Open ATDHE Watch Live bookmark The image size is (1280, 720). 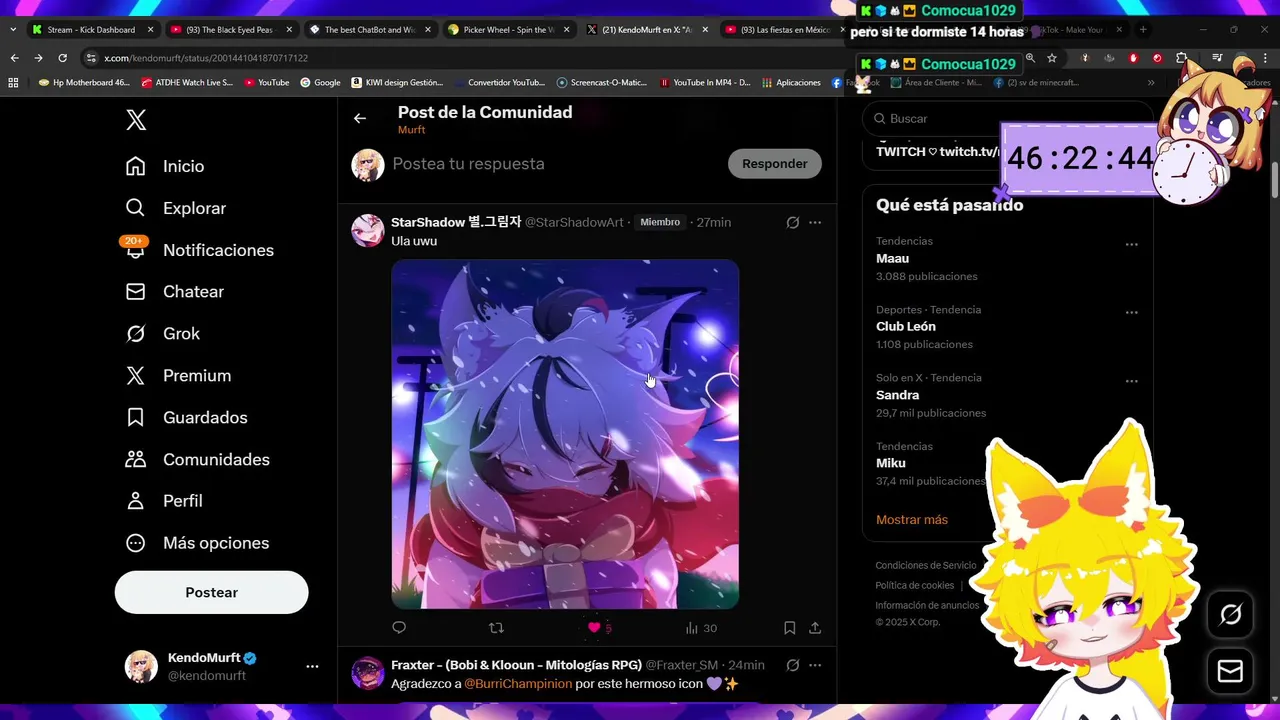tap(187, 83)
